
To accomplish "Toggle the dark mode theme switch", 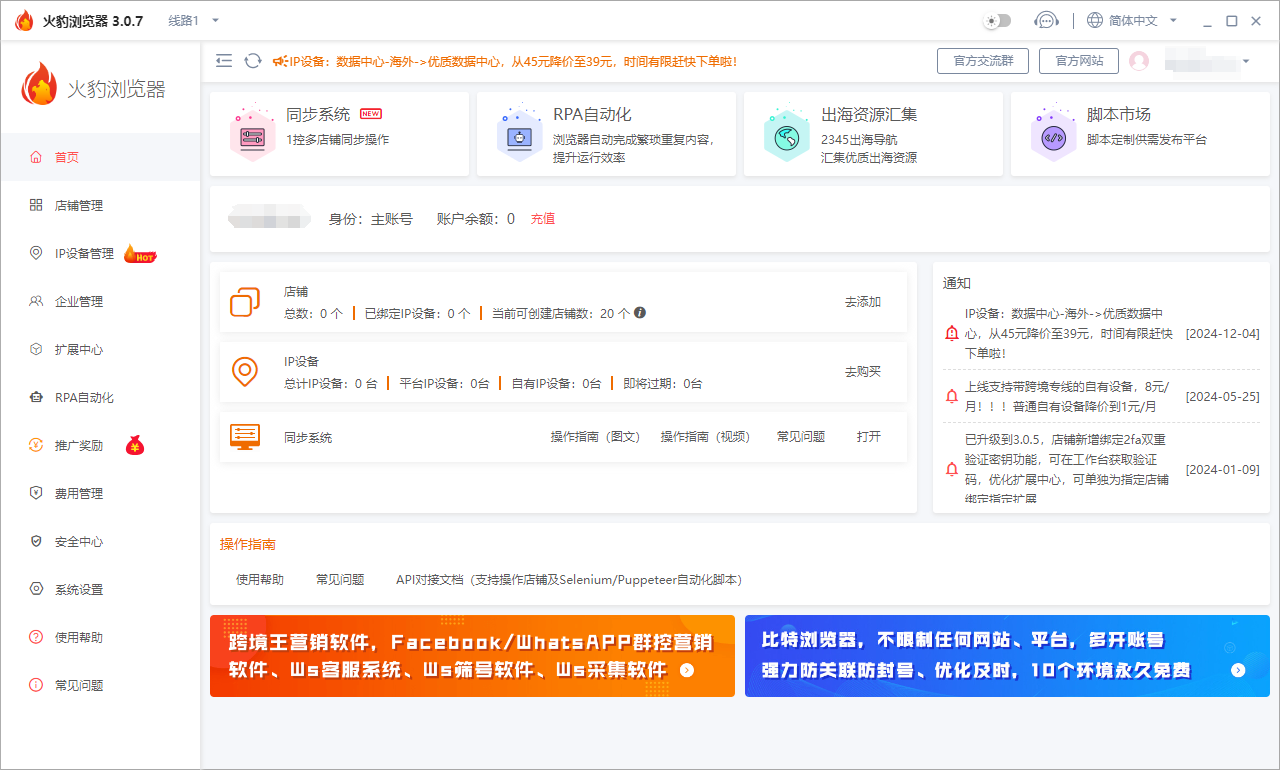I will pos(997,20).
